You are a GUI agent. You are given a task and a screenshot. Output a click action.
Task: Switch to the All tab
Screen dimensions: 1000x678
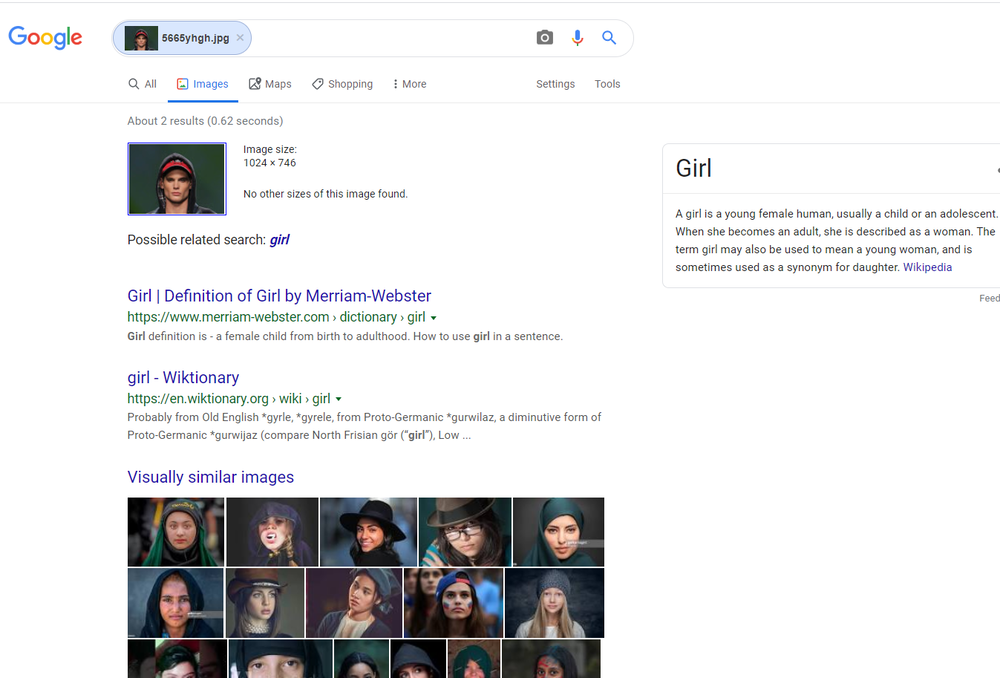[142, 84]
